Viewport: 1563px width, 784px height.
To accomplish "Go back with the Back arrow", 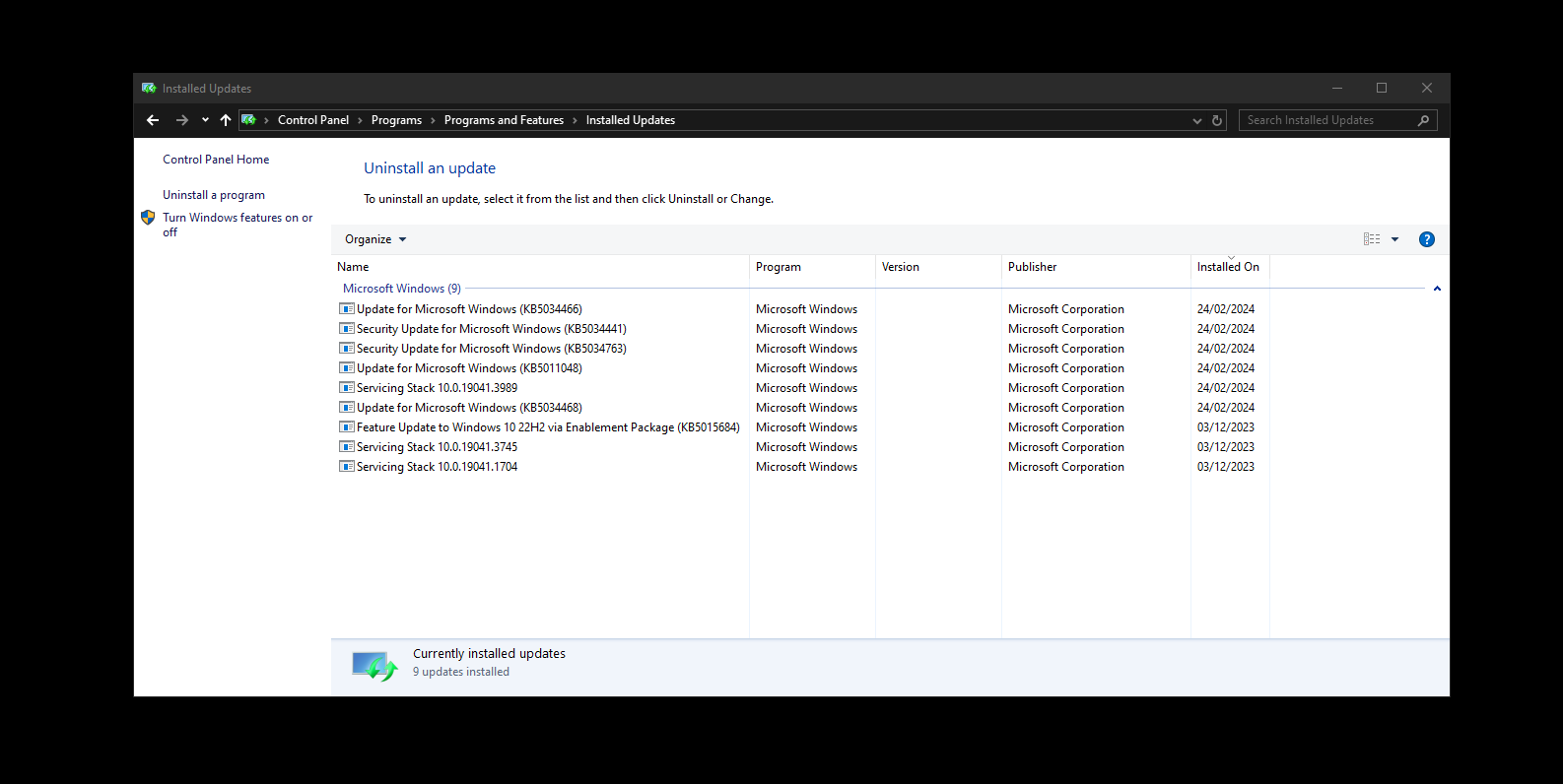I will (153, 120).
